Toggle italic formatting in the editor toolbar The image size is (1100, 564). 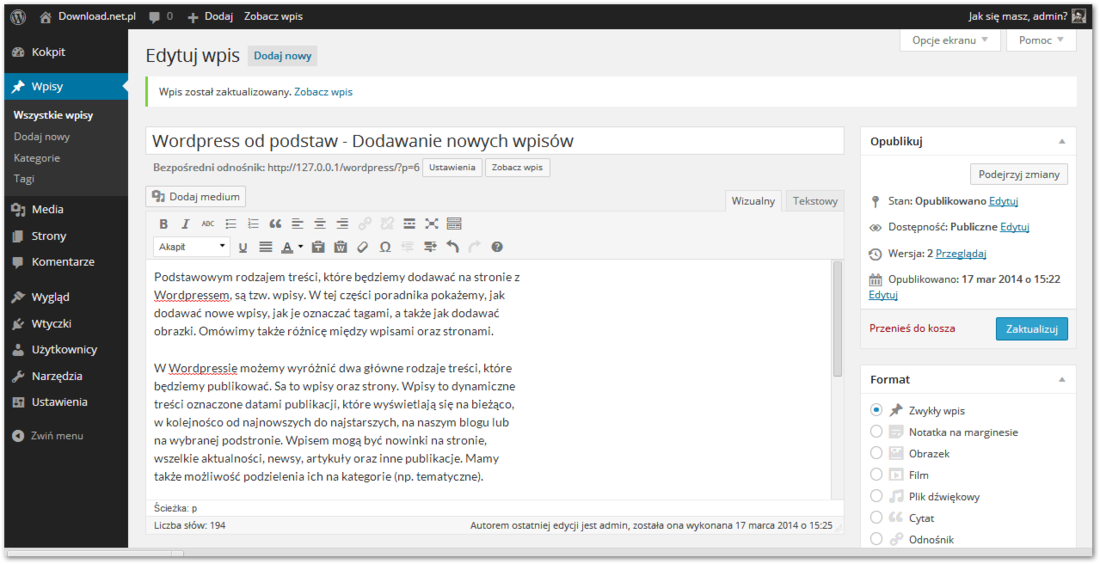pyautogui.click(x=185, y=224)
